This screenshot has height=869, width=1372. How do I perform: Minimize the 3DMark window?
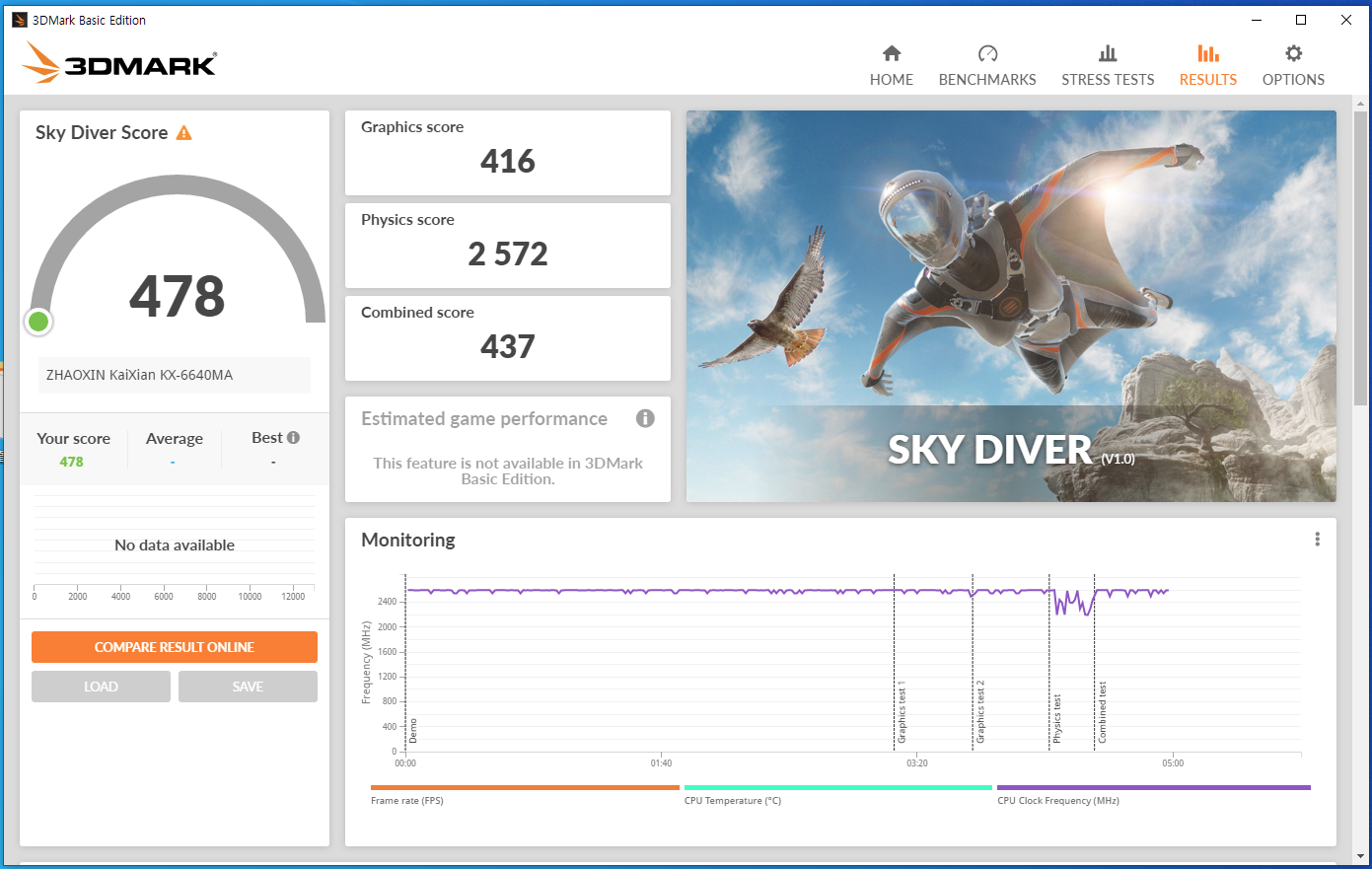click(1257, 20)
